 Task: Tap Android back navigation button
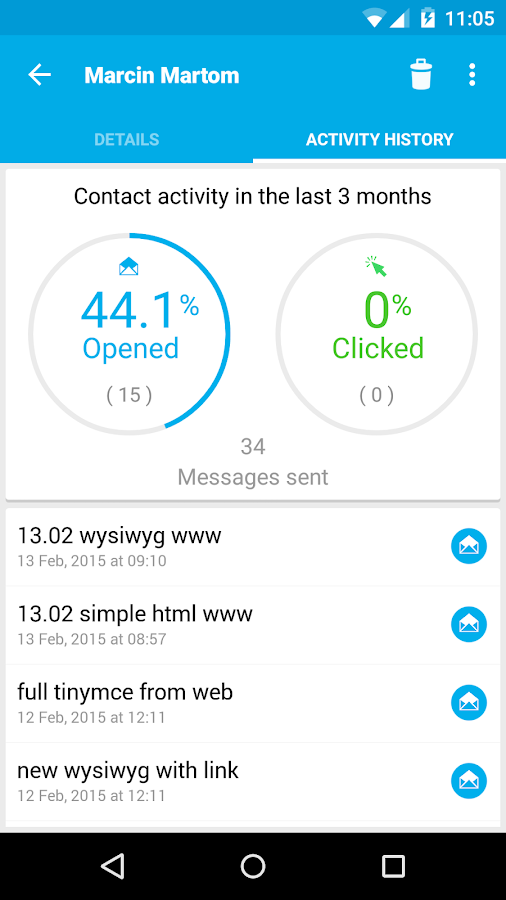click(112, 866)
